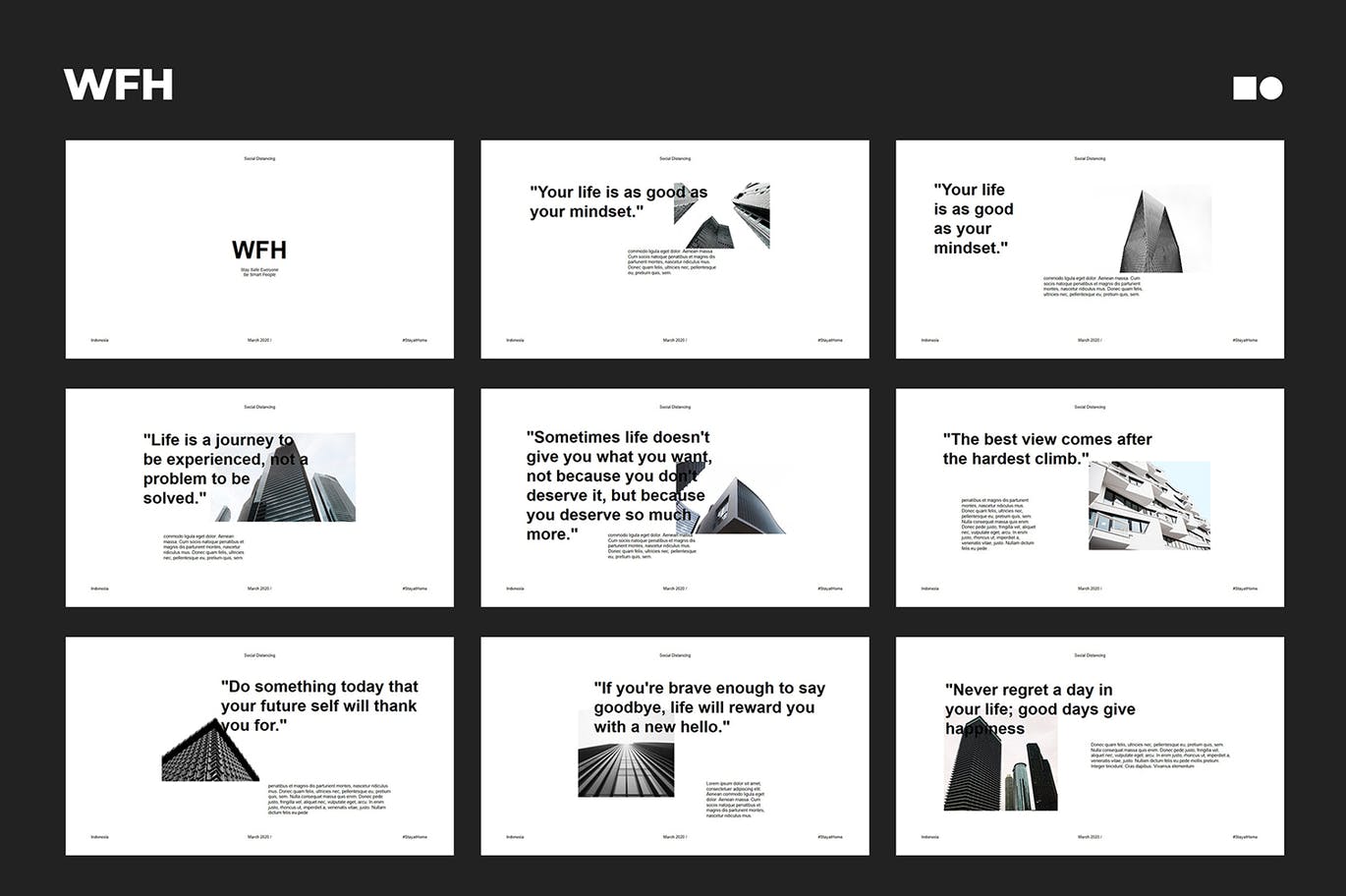The image size is (1346, 896).
Task: Click the white square logo icon
Action: click(x=1245, y=88)
